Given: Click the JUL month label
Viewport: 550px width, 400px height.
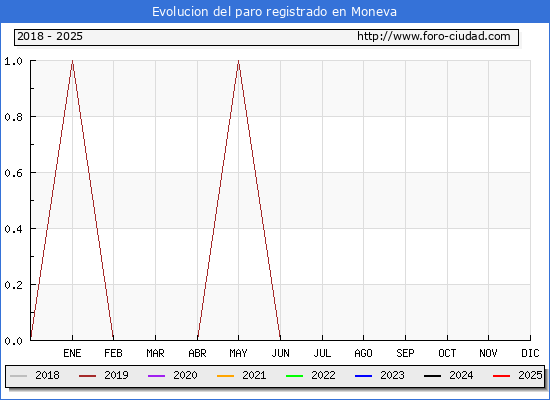Looking at the screenshot, I should (322, 353).
